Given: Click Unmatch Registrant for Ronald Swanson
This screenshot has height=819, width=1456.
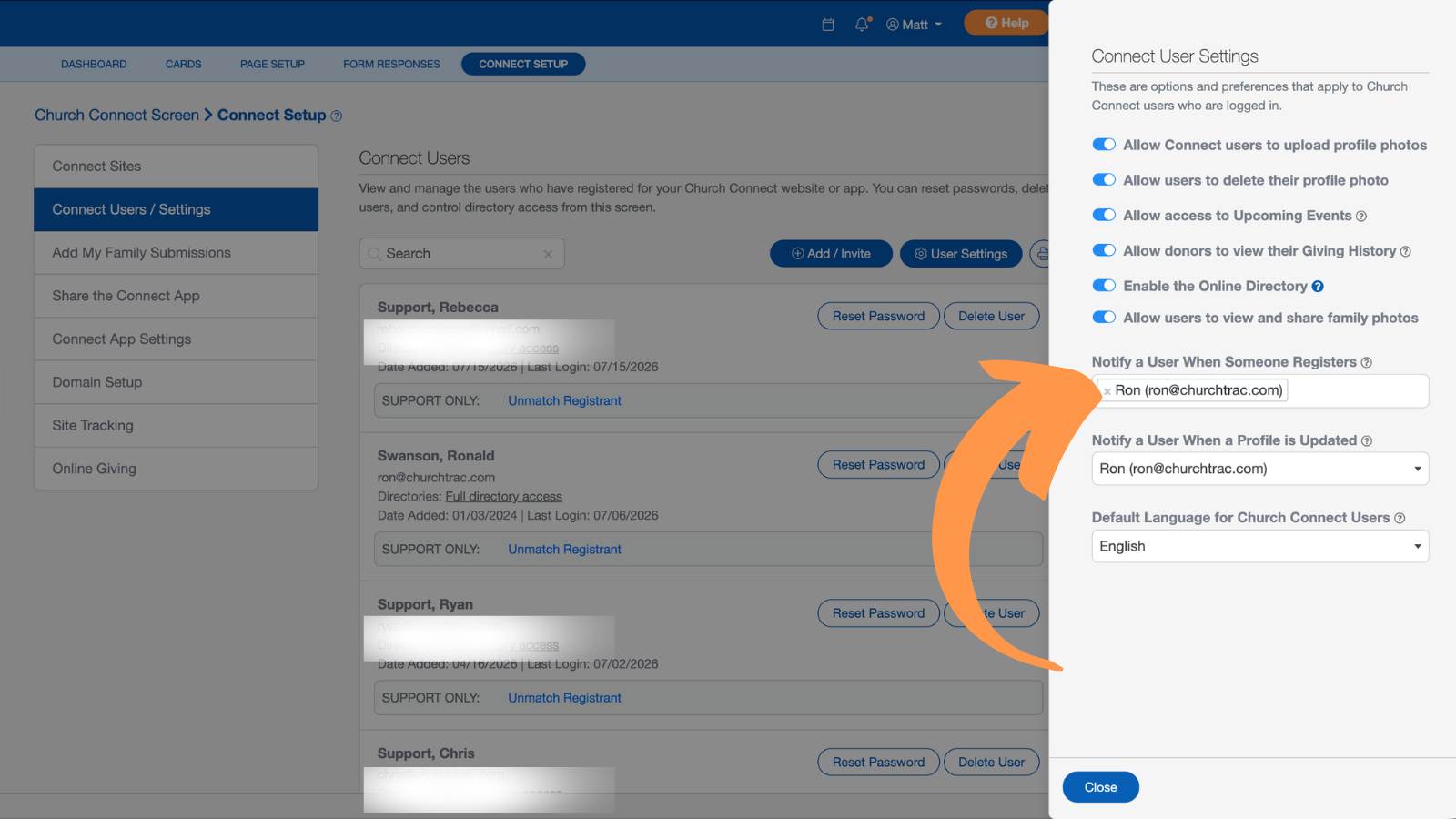Looking at the screenshot, I should 564,550.
